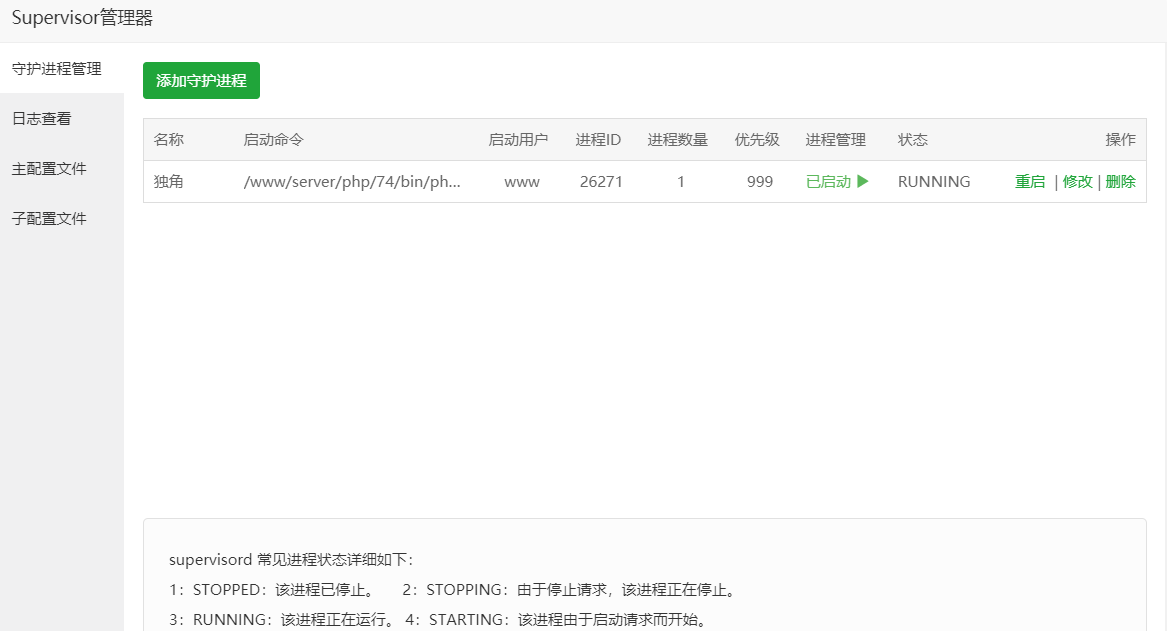Click the Supervisor管理器 title

click(x=82, y=18)
